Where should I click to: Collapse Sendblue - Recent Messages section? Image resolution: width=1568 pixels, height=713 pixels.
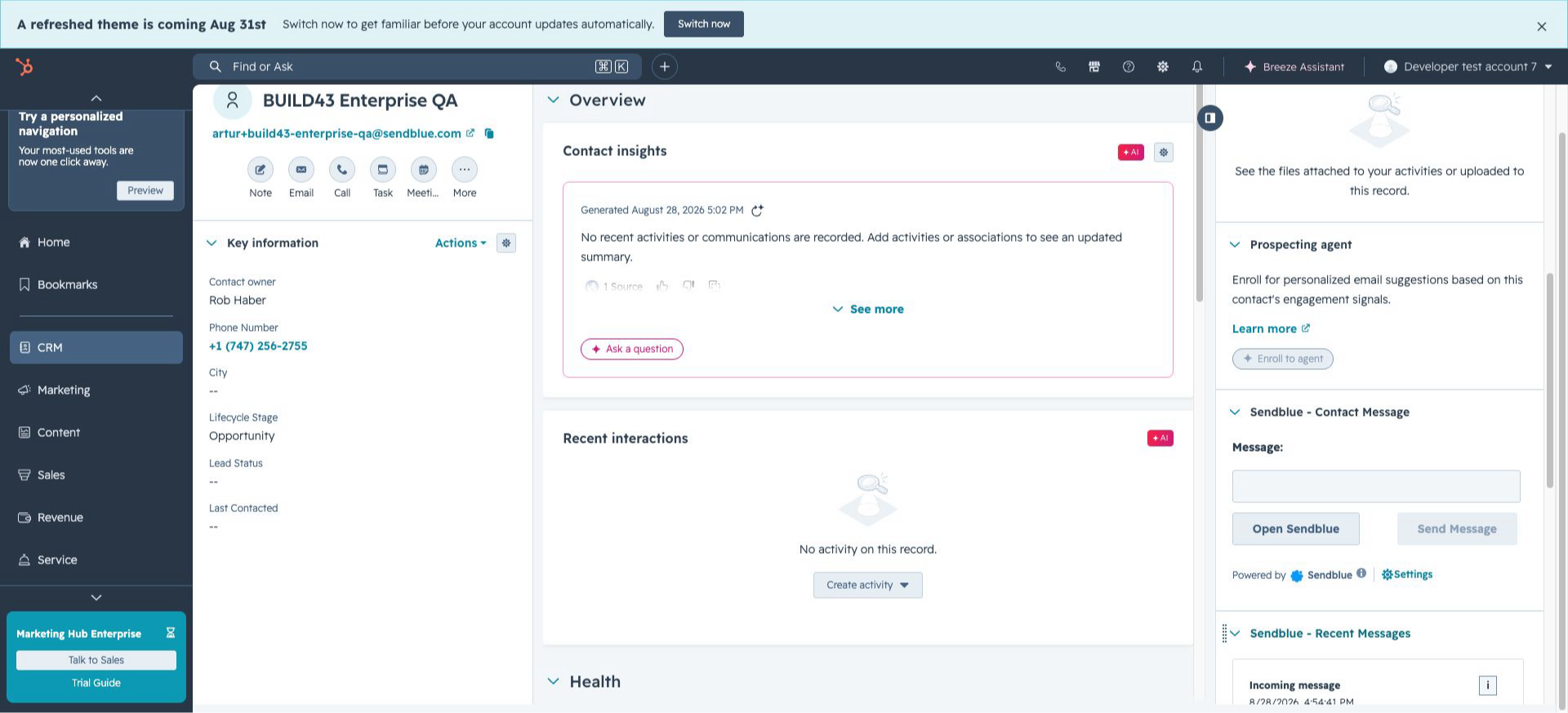[x=1235, y=634]
